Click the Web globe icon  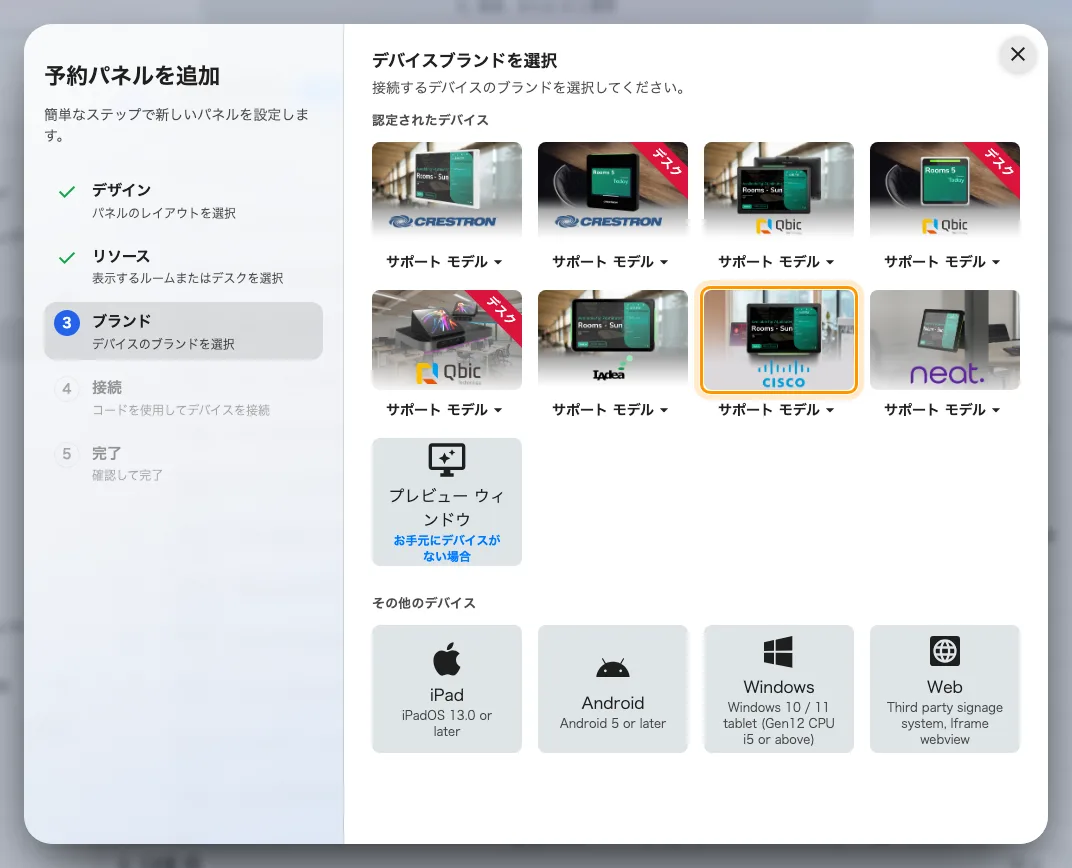945,651
